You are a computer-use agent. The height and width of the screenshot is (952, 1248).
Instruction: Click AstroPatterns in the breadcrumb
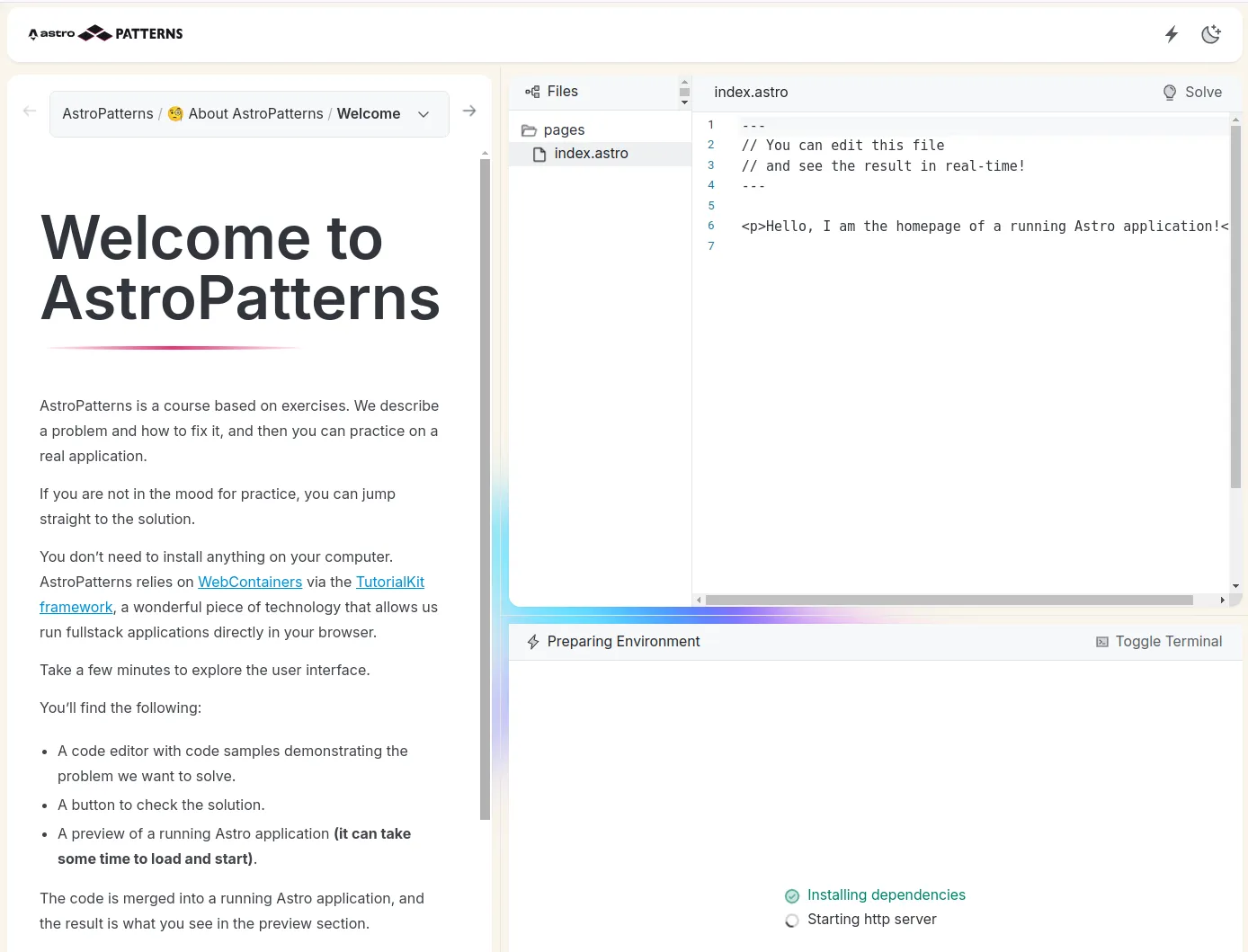point(108,113)
